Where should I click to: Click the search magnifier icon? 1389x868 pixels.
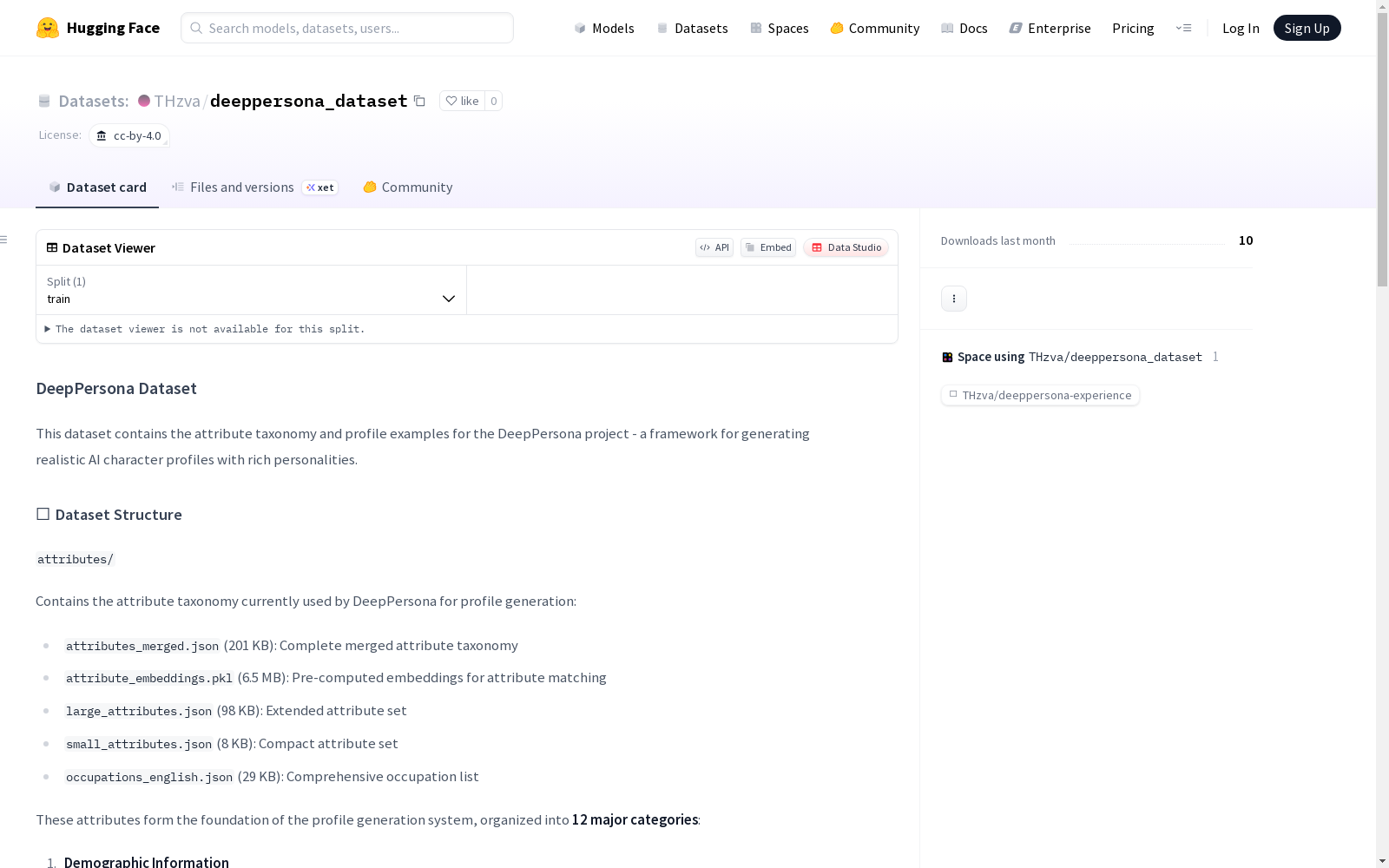[196, 28]
